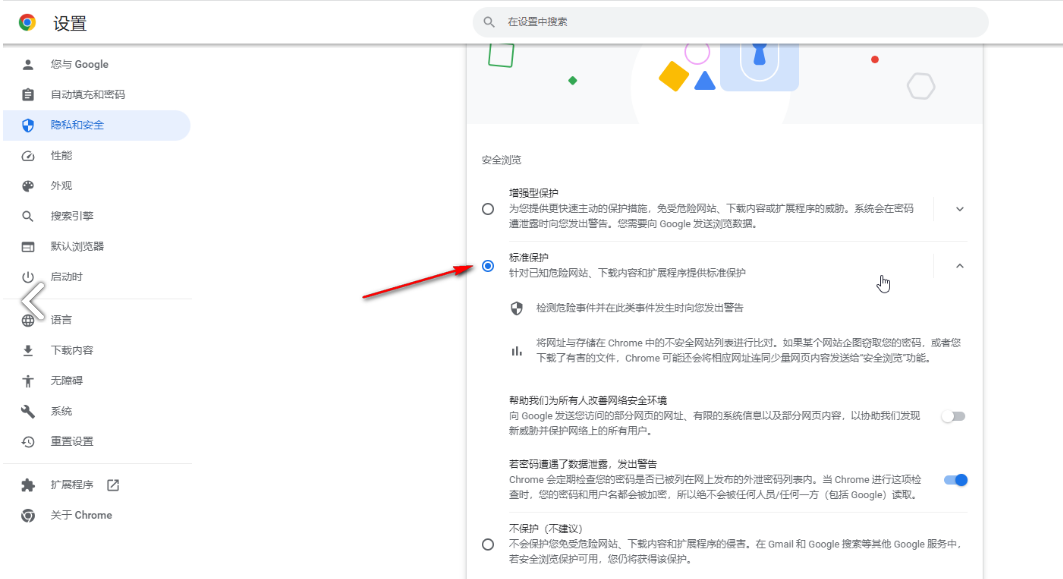1063x579 pixels.
Task: Click the power icon for 启动时
Action: click(28, 277)
